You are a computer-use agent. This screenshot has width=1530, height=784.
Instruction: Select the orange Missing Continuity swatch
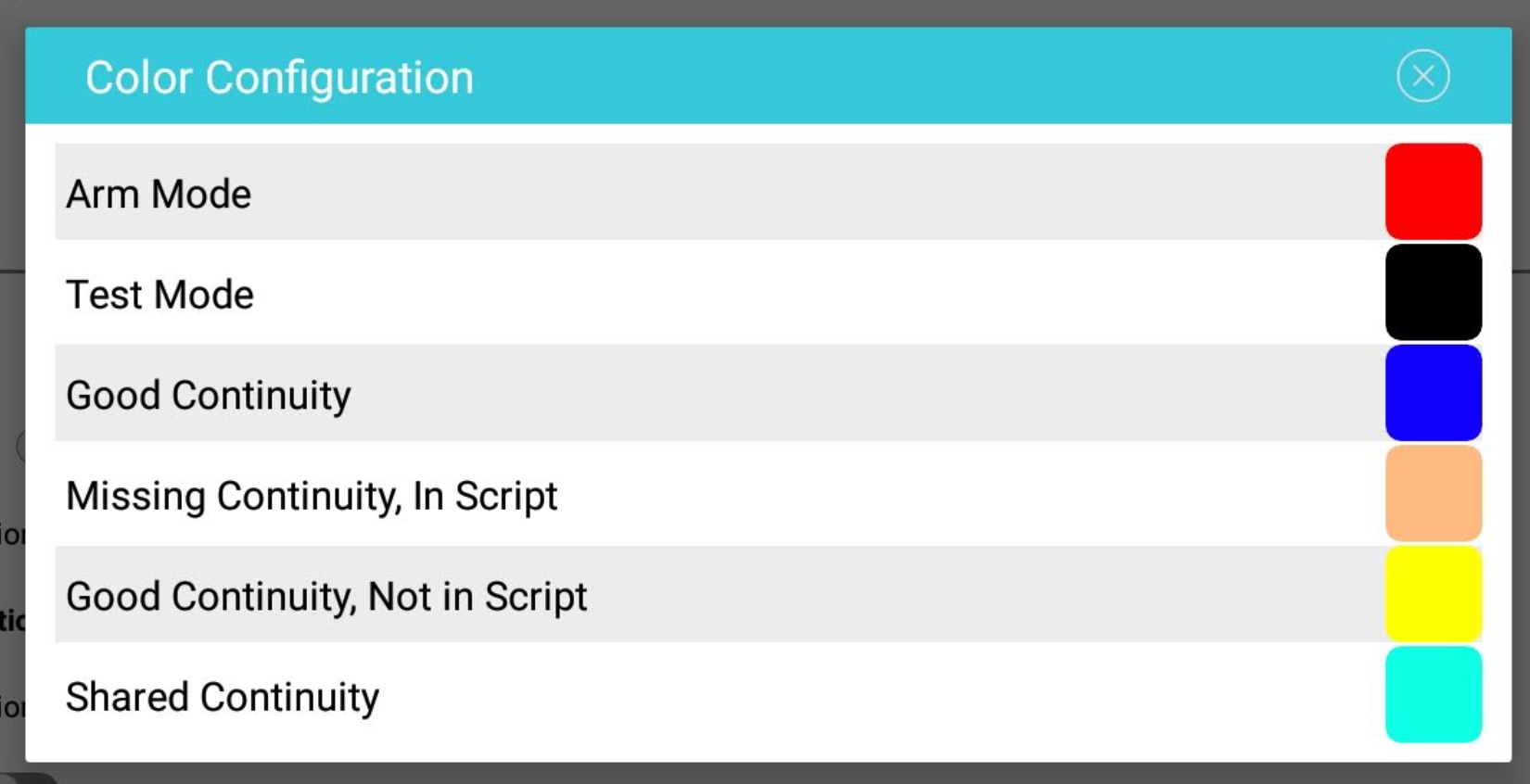[1434, 493]
